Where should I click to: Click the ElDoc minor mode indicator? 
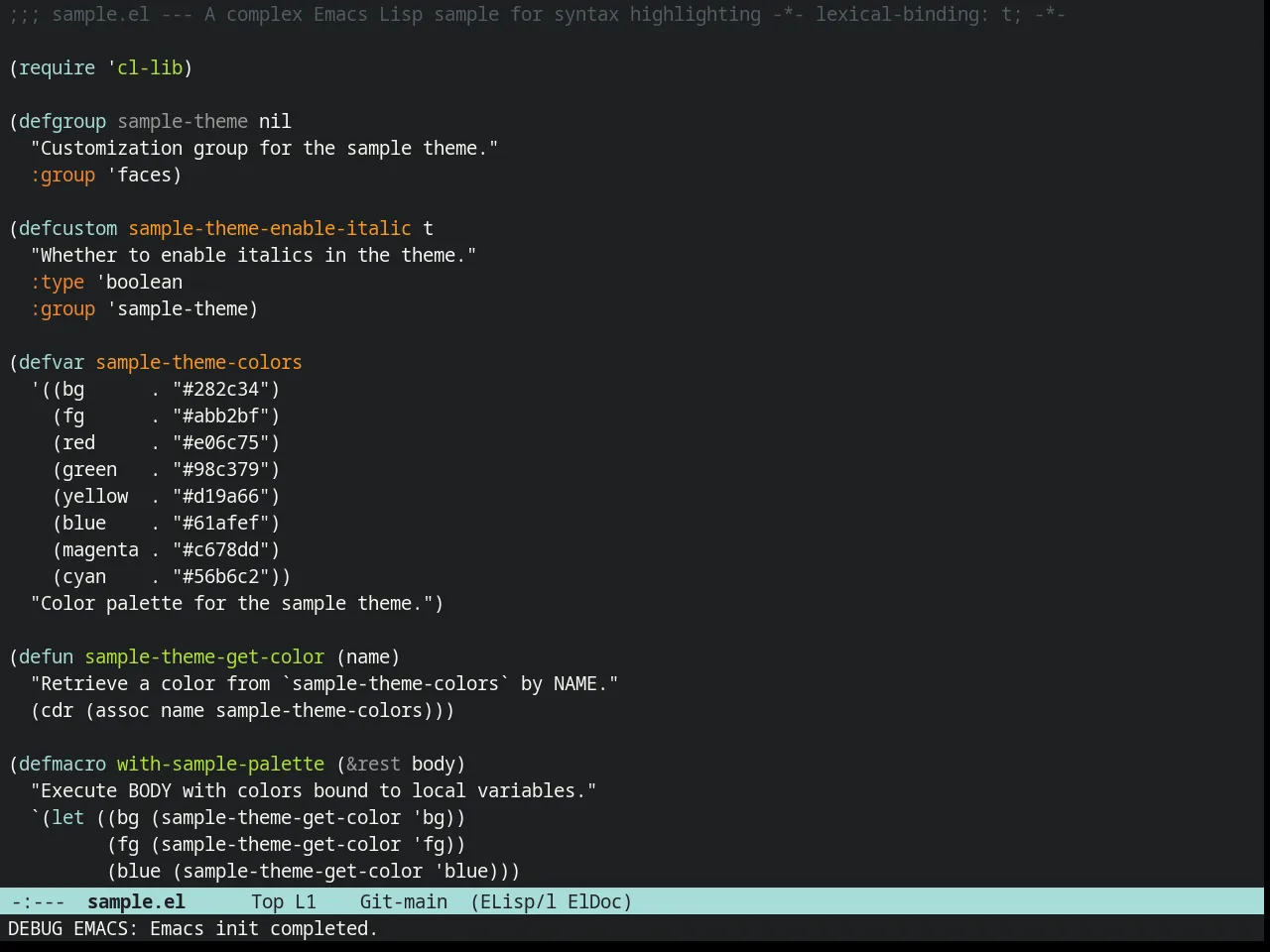point(594,901)
